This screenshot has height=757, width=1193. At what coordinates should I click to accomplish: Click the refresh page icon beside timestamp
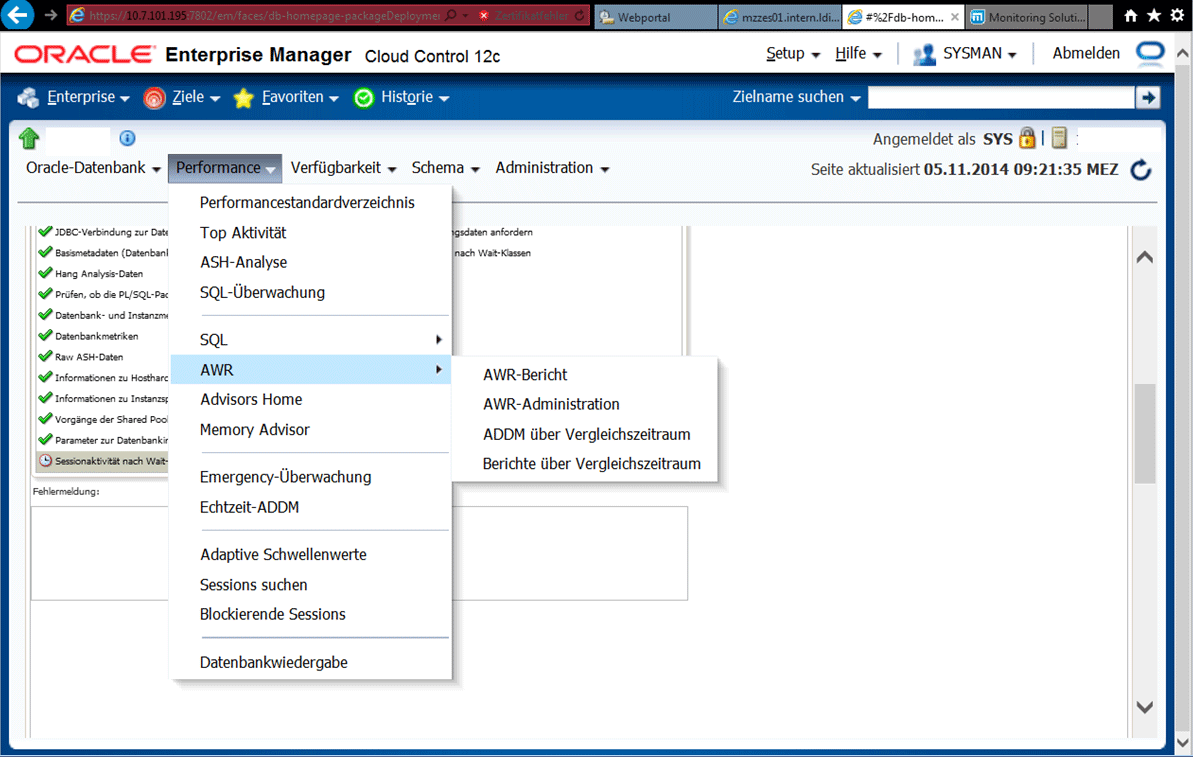click(x=1141, y=170)
